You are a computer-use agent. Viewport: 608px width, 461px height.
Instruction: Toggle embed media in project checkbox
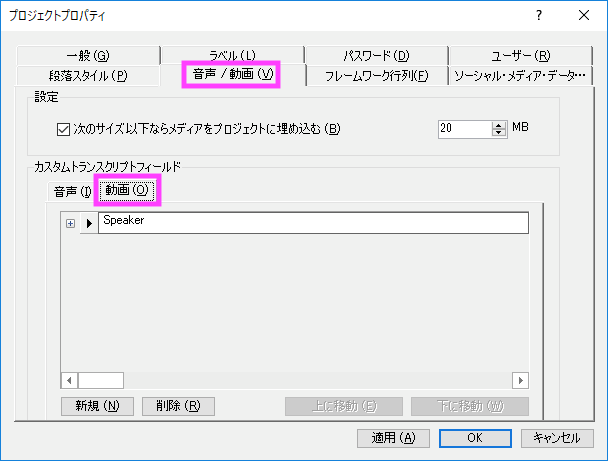[x=63, y=129]
